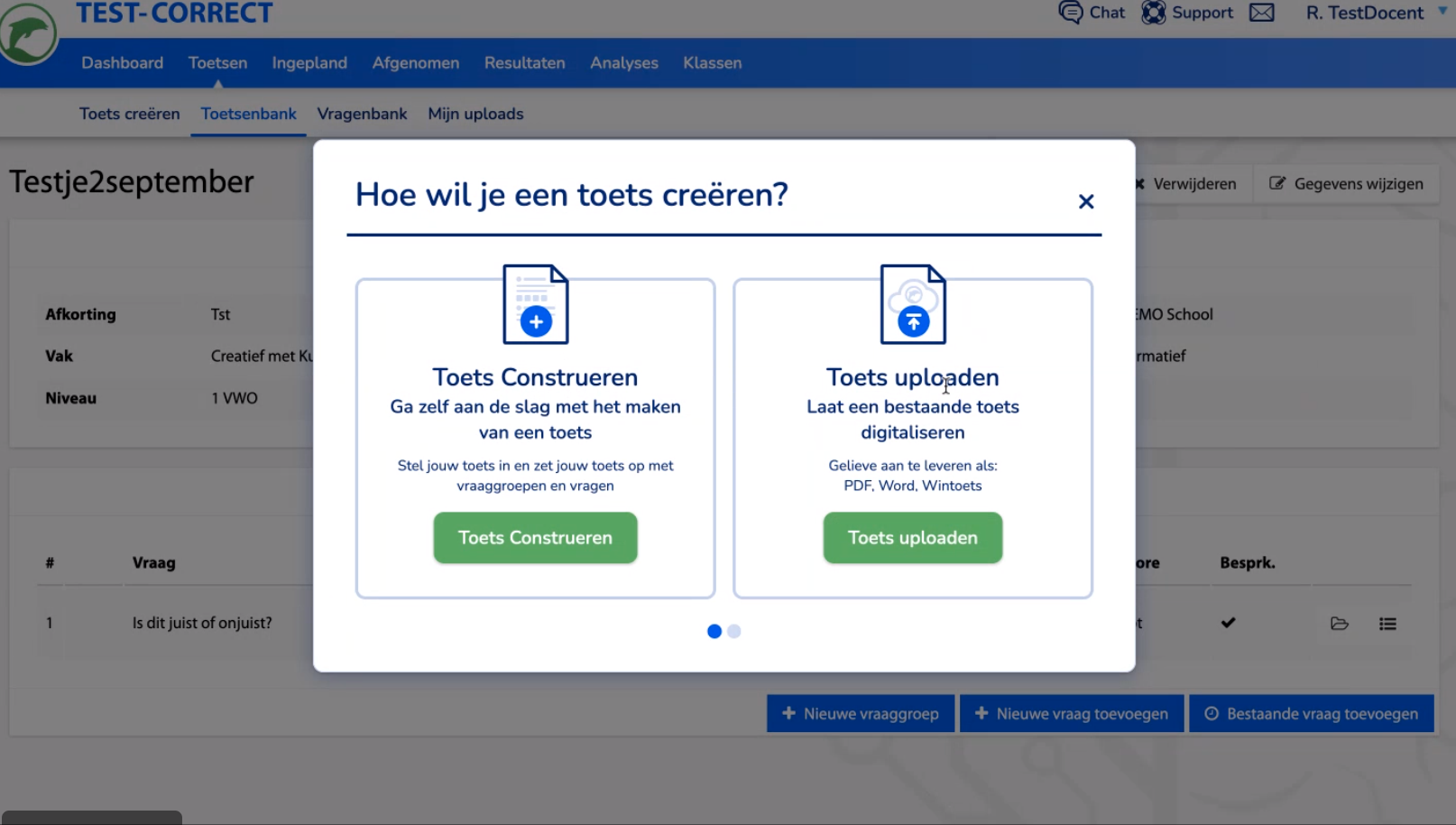
Task: Click the document icon above Toets Construeren
Action: pos(535,304)
